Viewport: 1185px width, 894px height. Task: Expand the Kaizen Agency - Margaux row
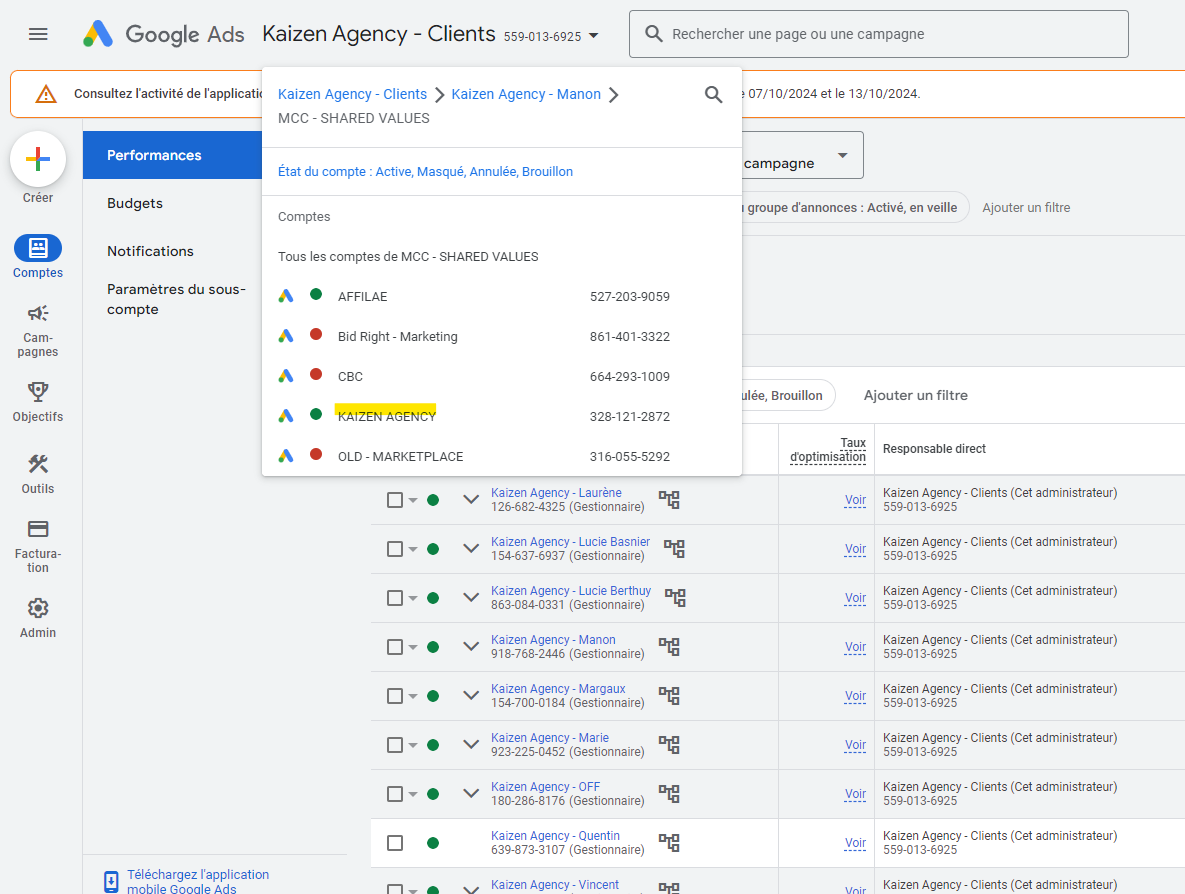click(471, 695)
